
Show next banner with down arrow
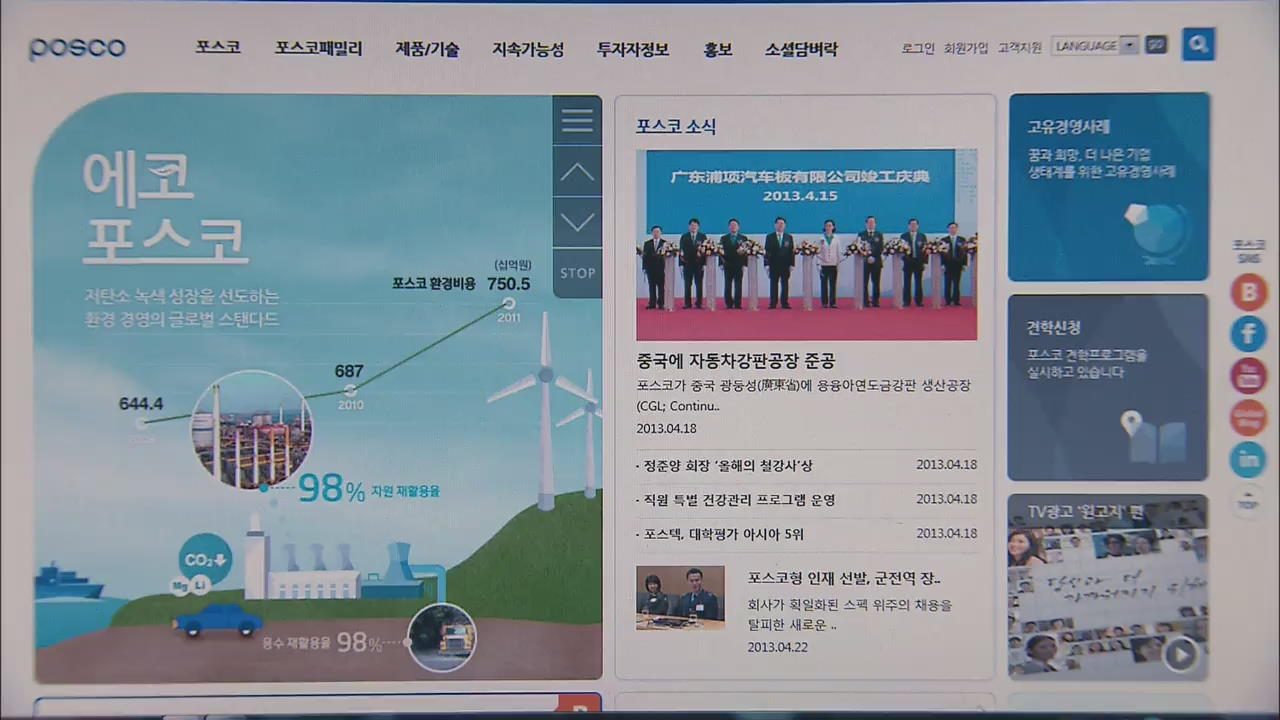tap(577, 222)
